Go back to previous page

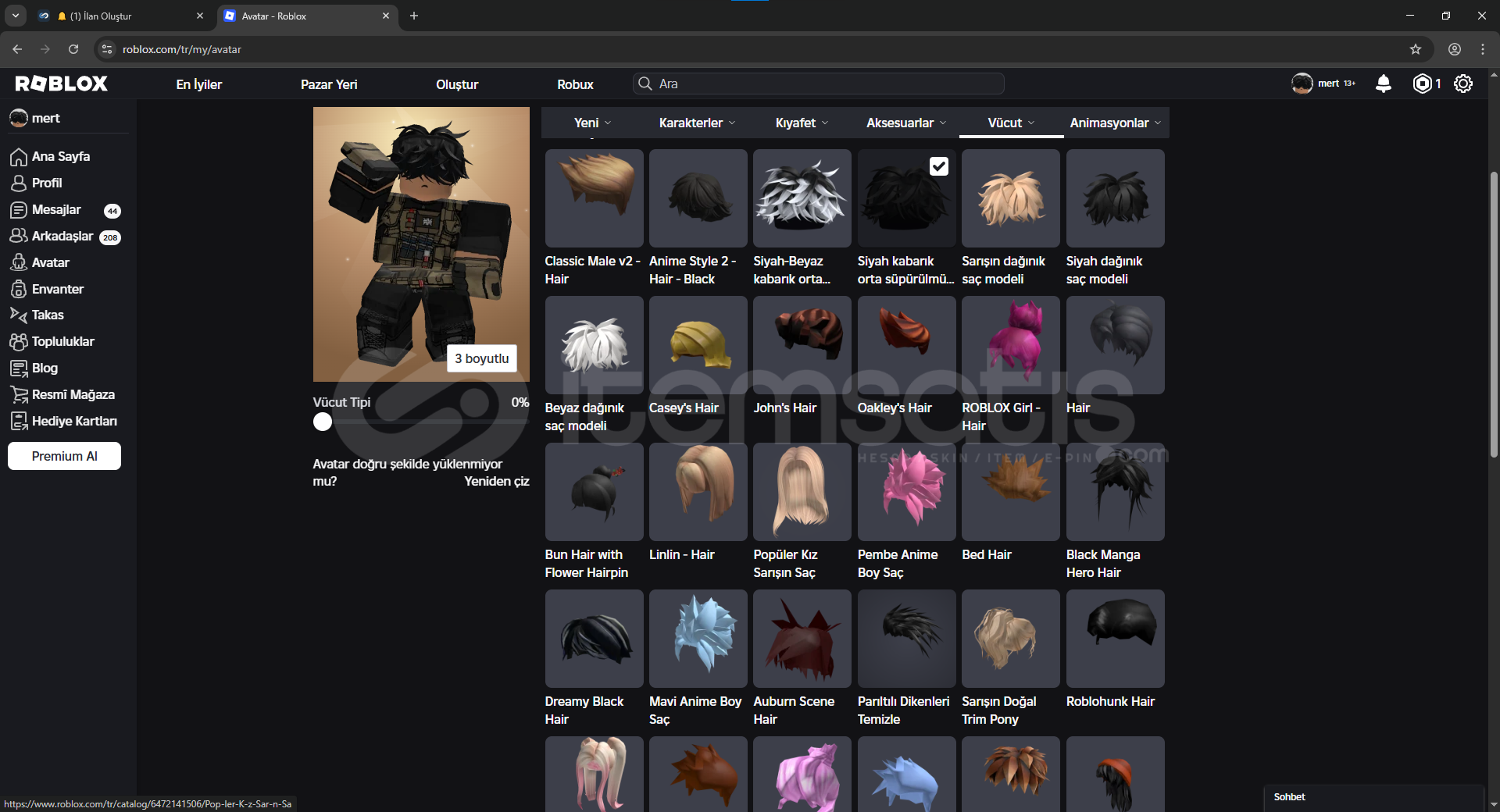[x=17, y=49]
